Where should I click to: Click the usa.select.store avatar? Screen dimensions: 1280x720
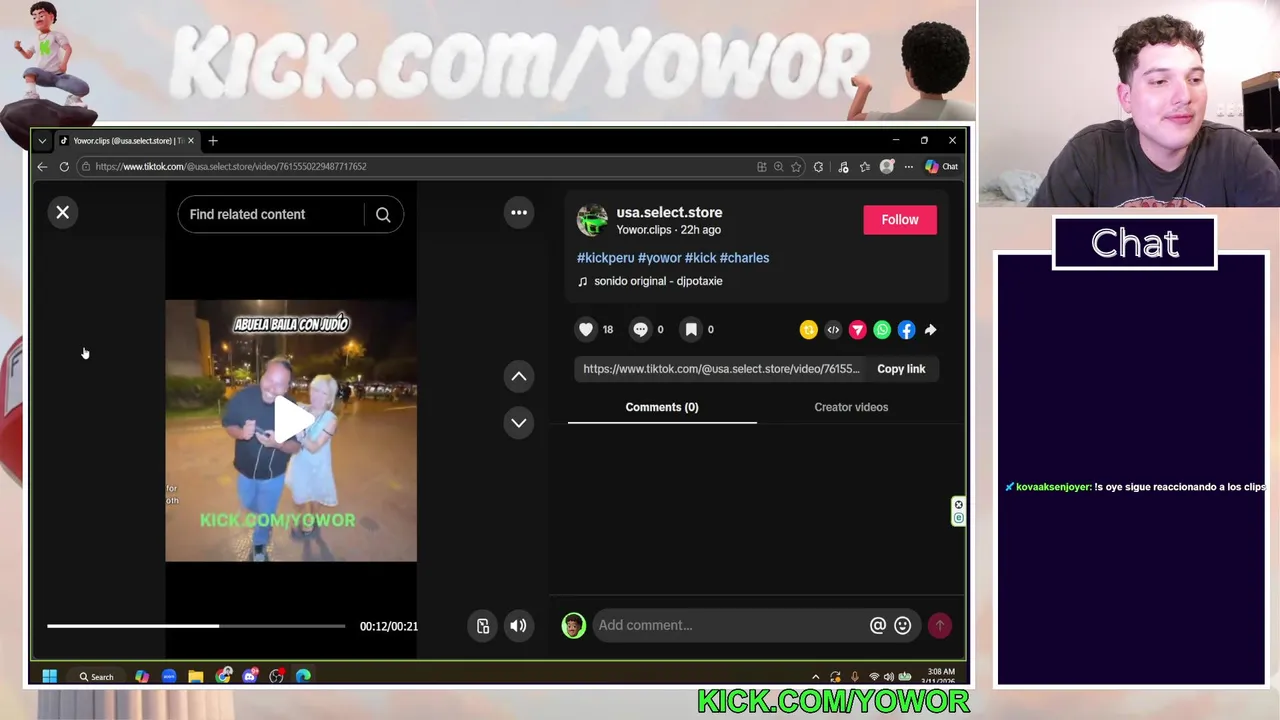coord(592,220)
